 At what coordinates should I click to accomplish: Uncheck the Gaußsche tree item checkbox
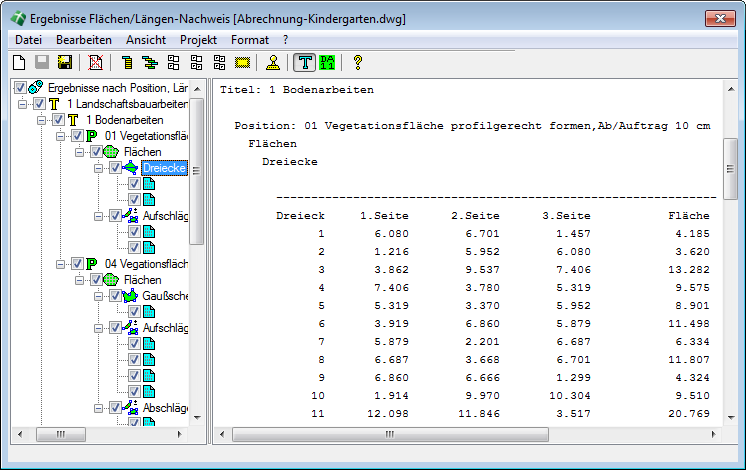pos(114,296)
